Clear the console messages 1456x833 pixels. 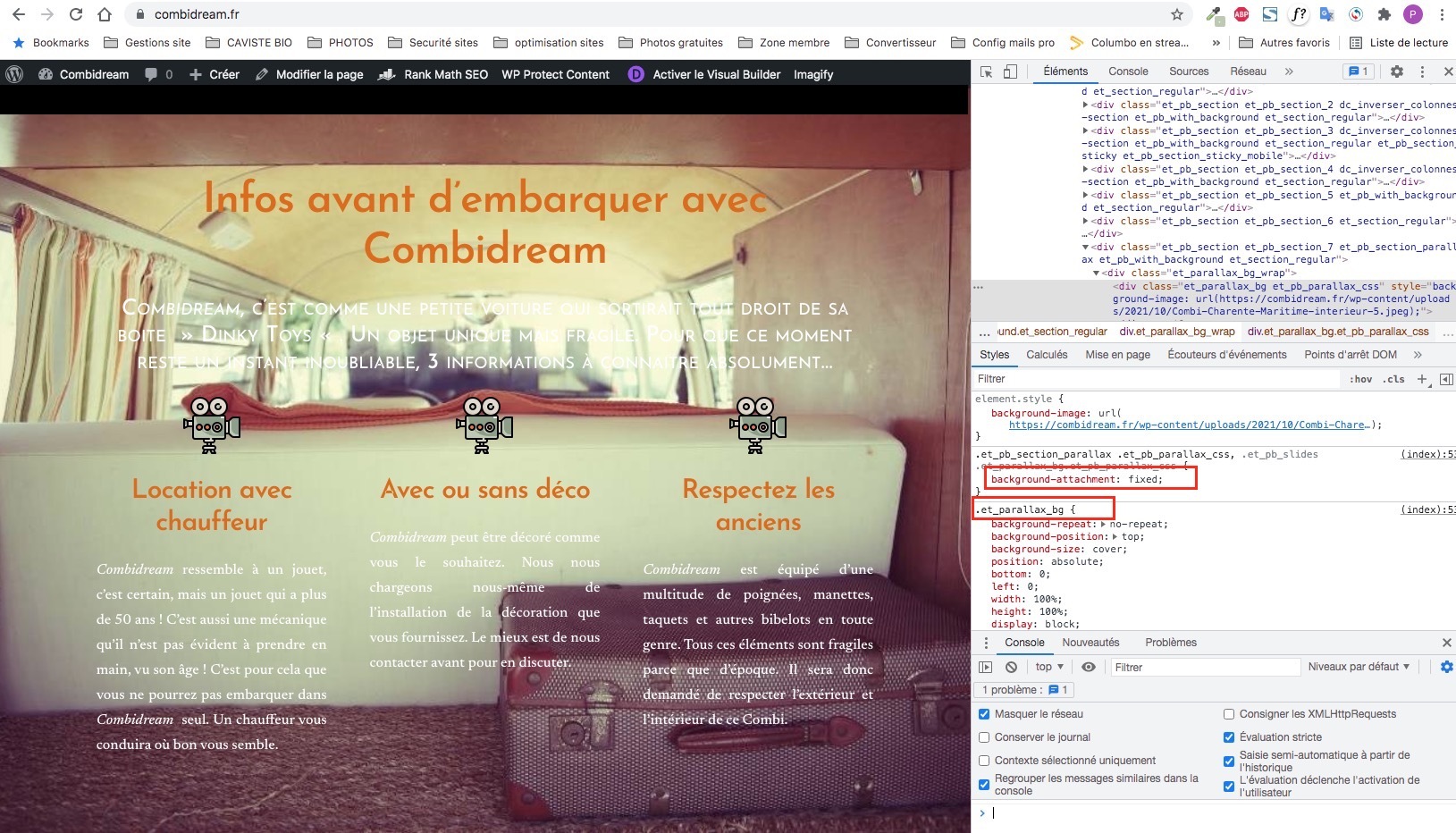(1011, 667)
